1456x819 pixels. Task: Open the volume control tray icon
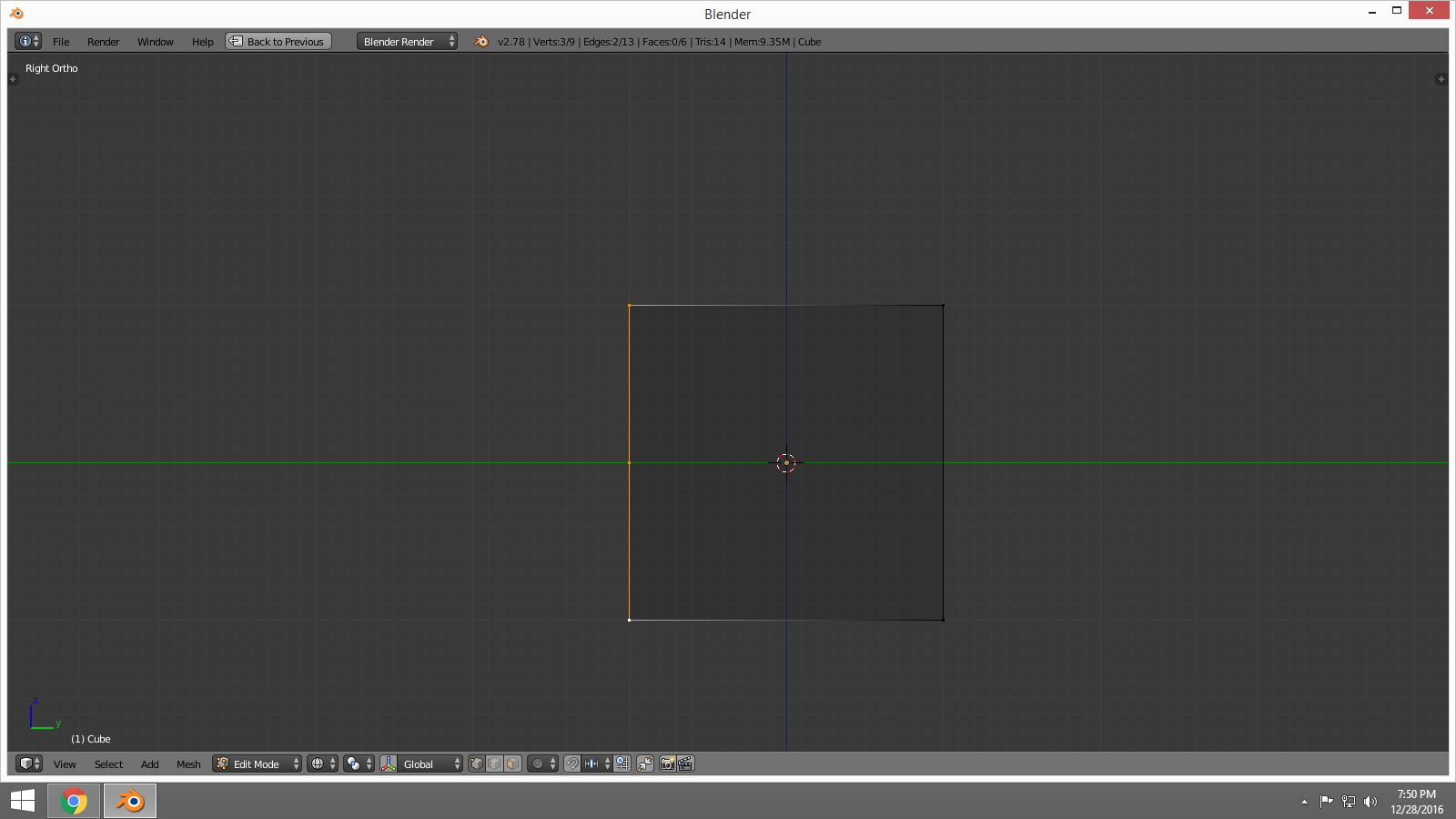1370,802
